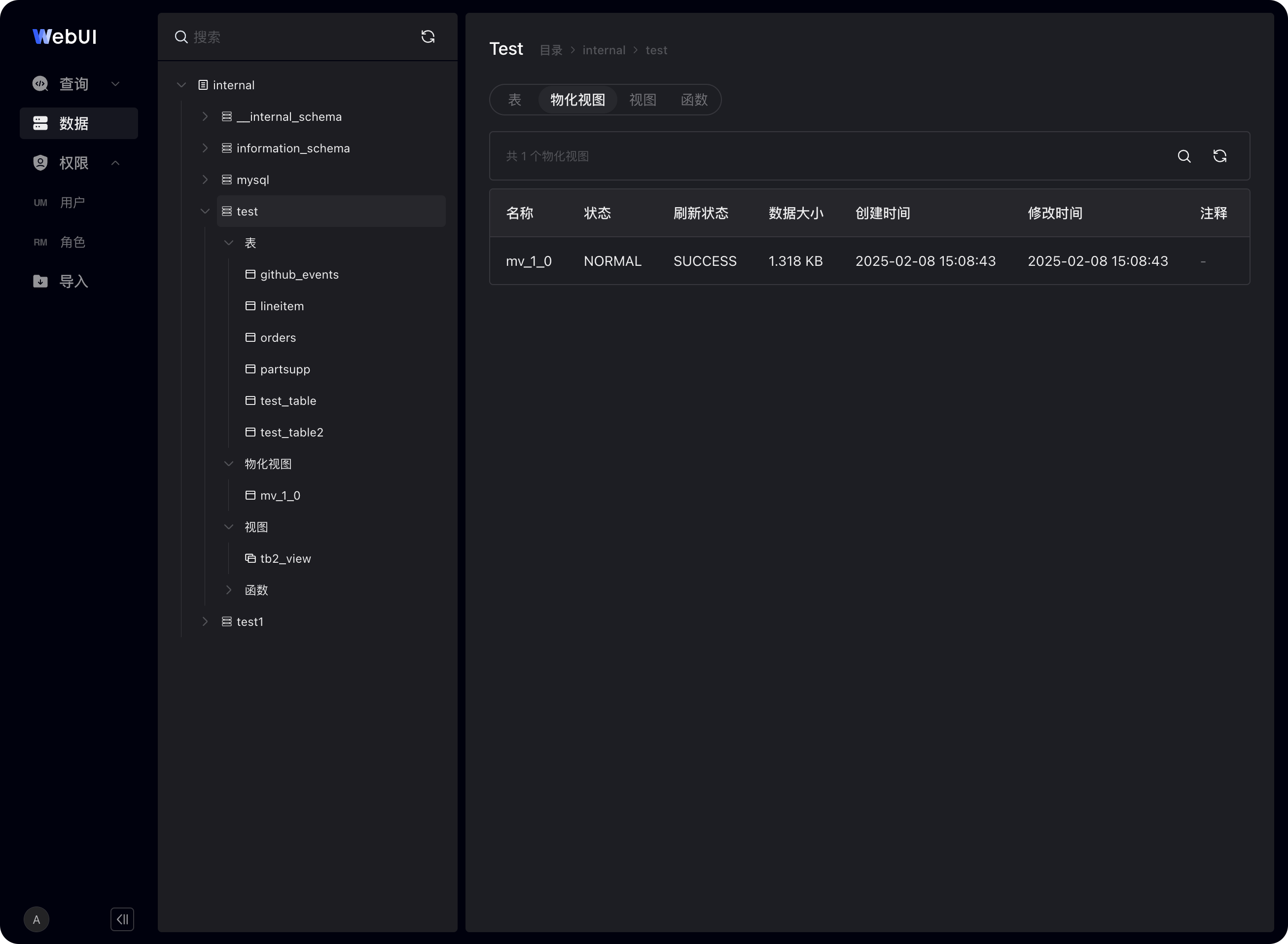Screen dimensions: 1288x944
Task: Collapse the 表 tables group
Action: click(228, 243)
